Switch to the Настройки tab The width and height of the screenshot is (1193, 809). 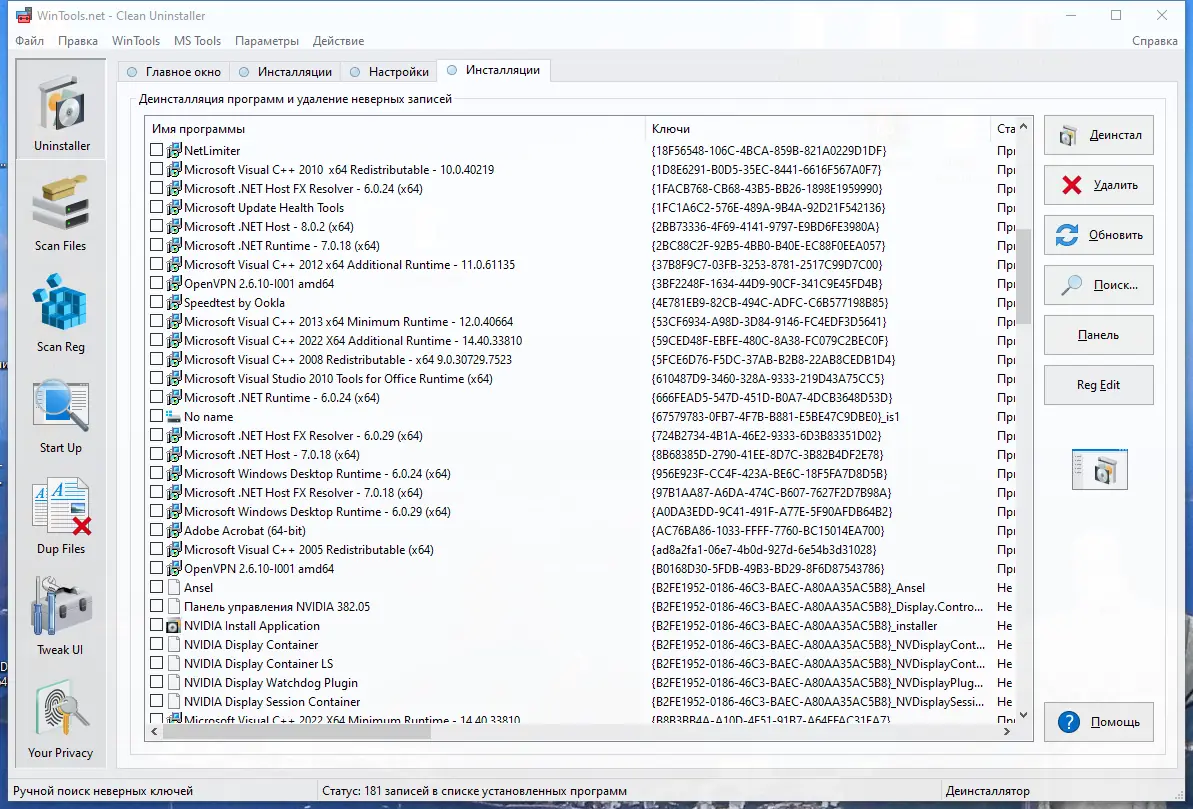(x=389, y=72)
